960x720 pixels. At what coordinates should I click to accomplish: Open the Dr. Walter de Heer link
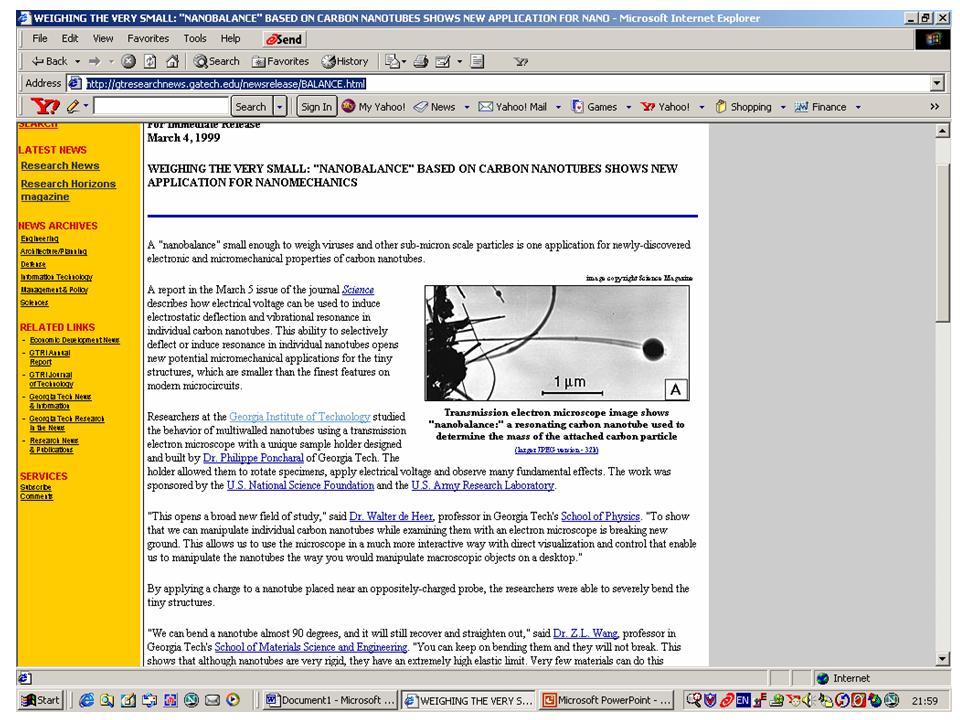pos(391,516)
